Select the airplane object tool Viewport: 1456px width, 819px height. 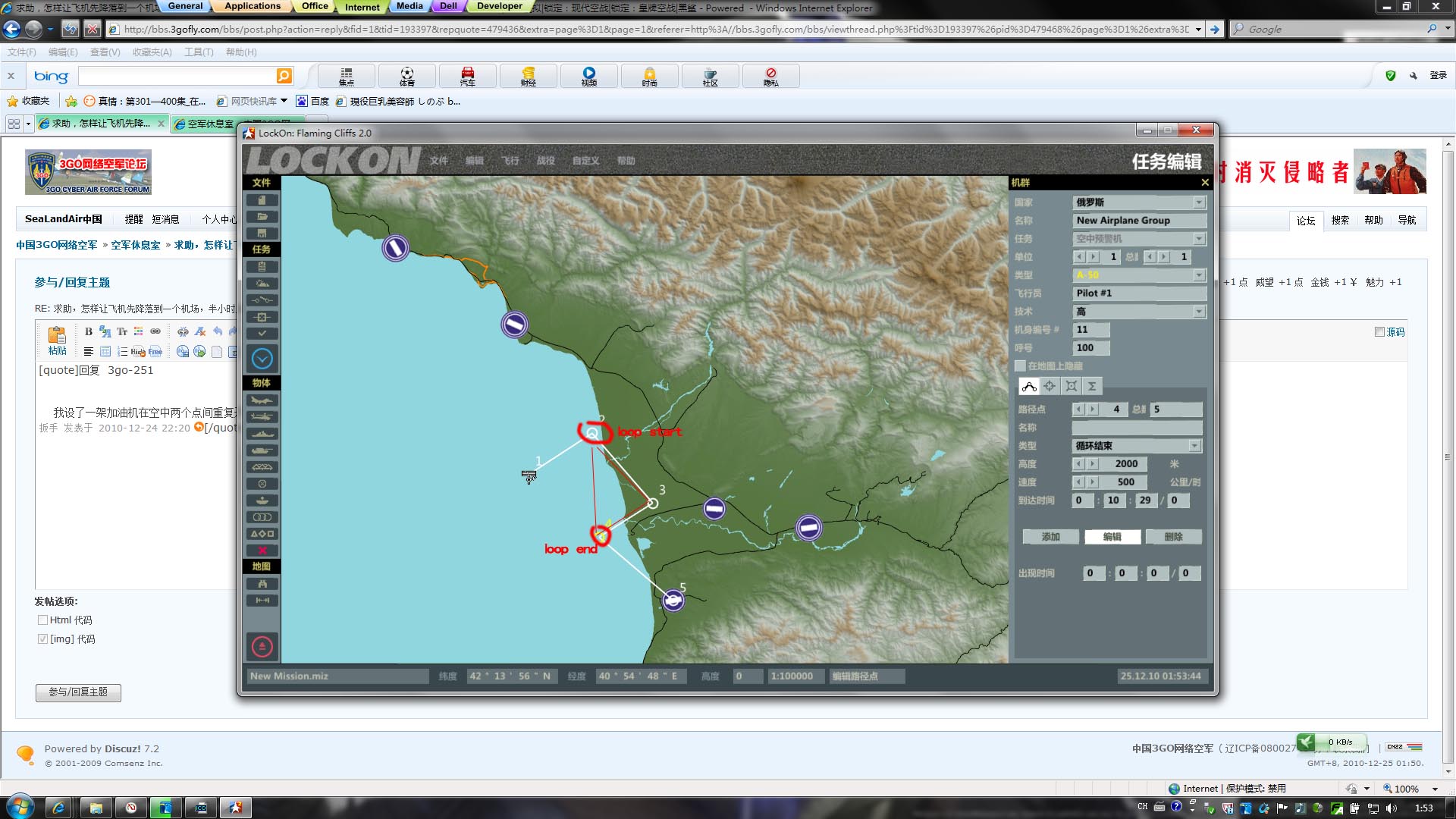[x=262, y=400]
